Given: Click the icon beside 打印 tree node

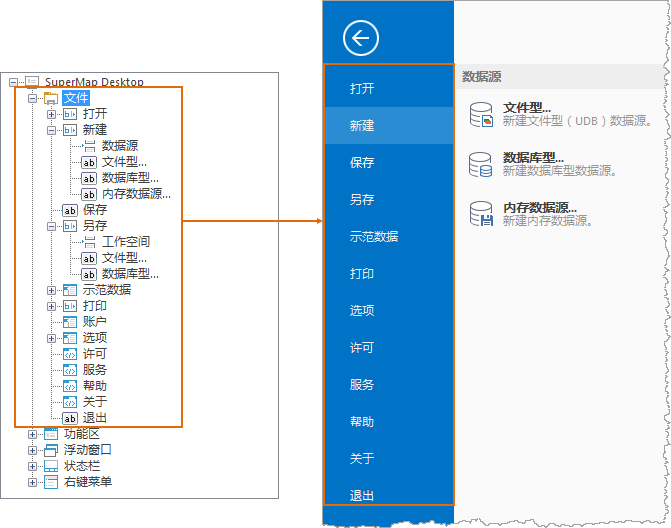Looking at the screenshot, I should tap(70, 306).
